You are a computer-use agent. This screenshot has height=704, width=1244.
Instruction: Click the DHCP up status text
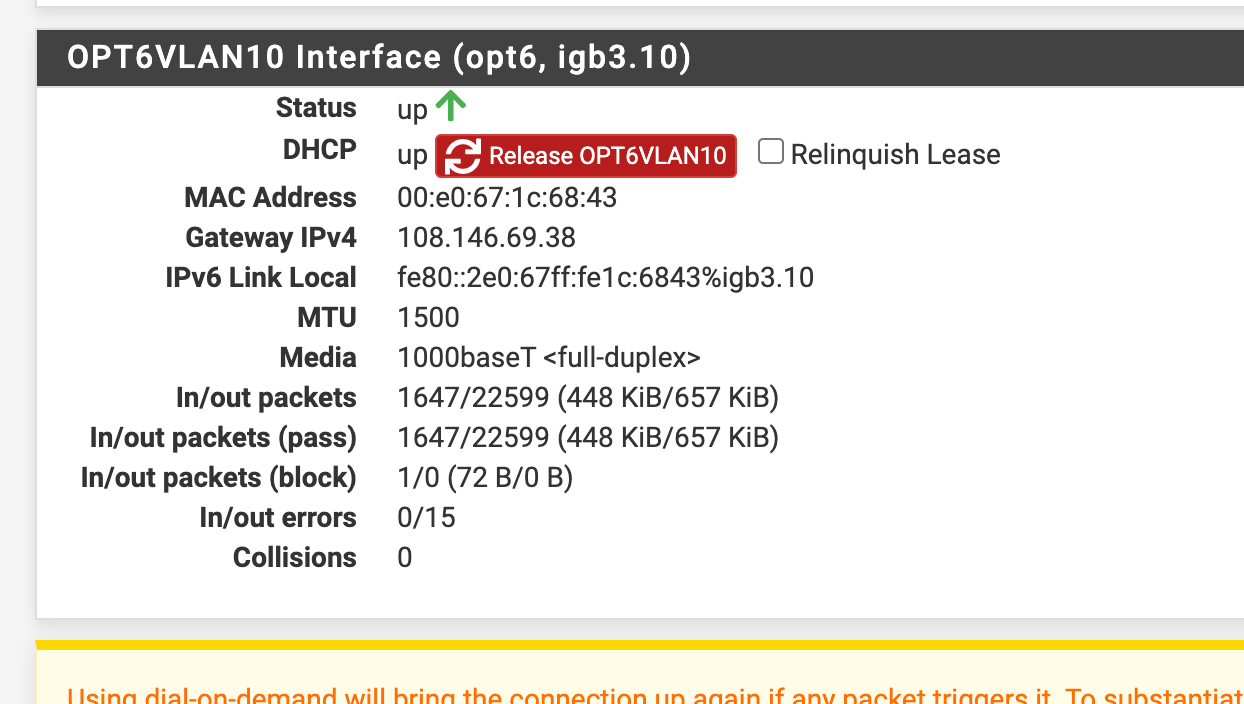coord(412,156)
